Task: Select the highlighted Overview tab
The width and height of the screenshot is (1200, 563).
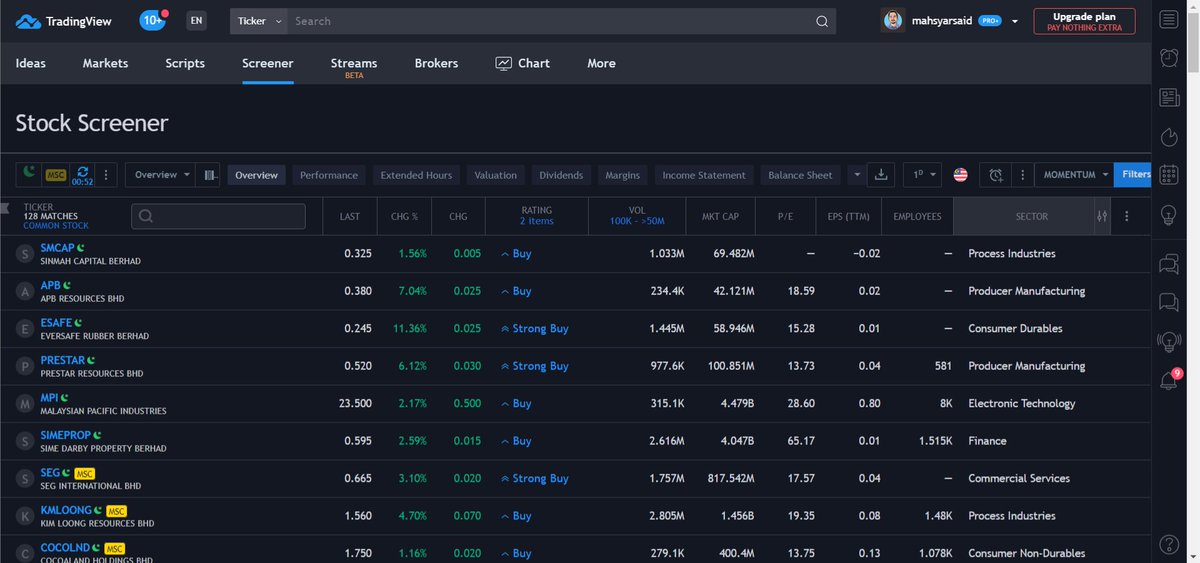Action: coord(256,175)
